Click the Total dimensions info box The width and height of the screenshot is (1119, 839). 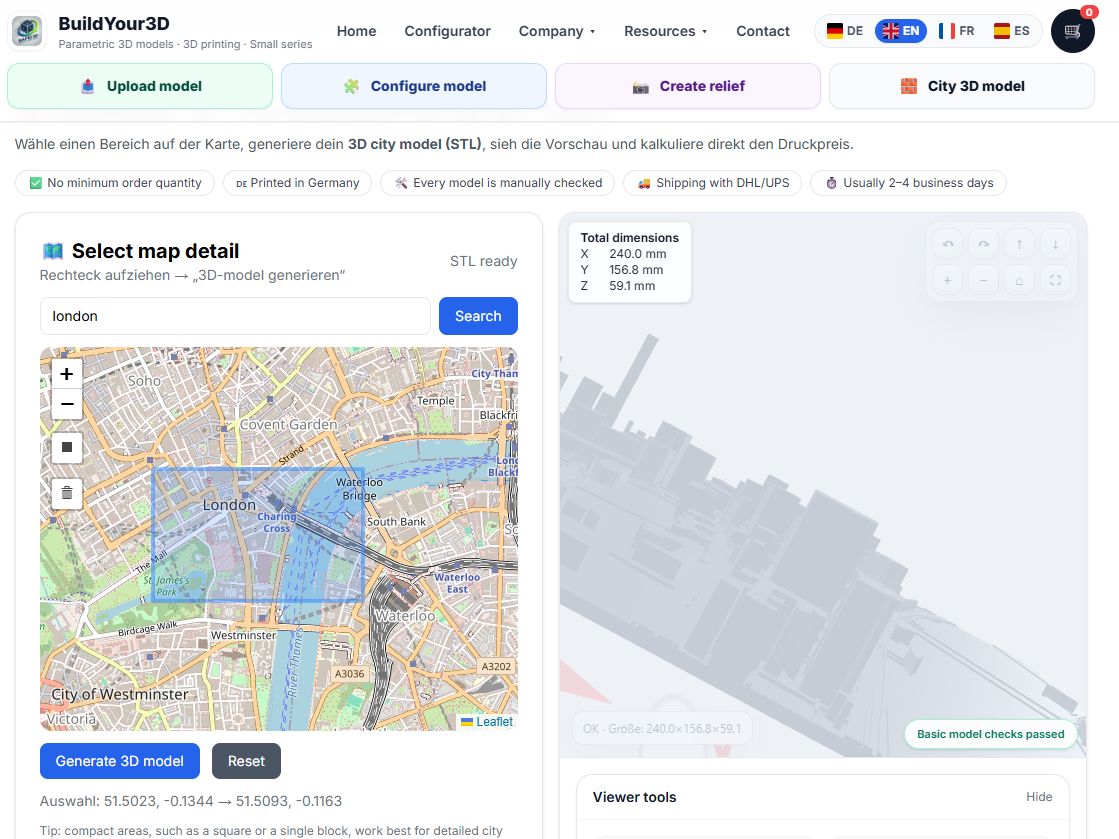tap(629, 262)
